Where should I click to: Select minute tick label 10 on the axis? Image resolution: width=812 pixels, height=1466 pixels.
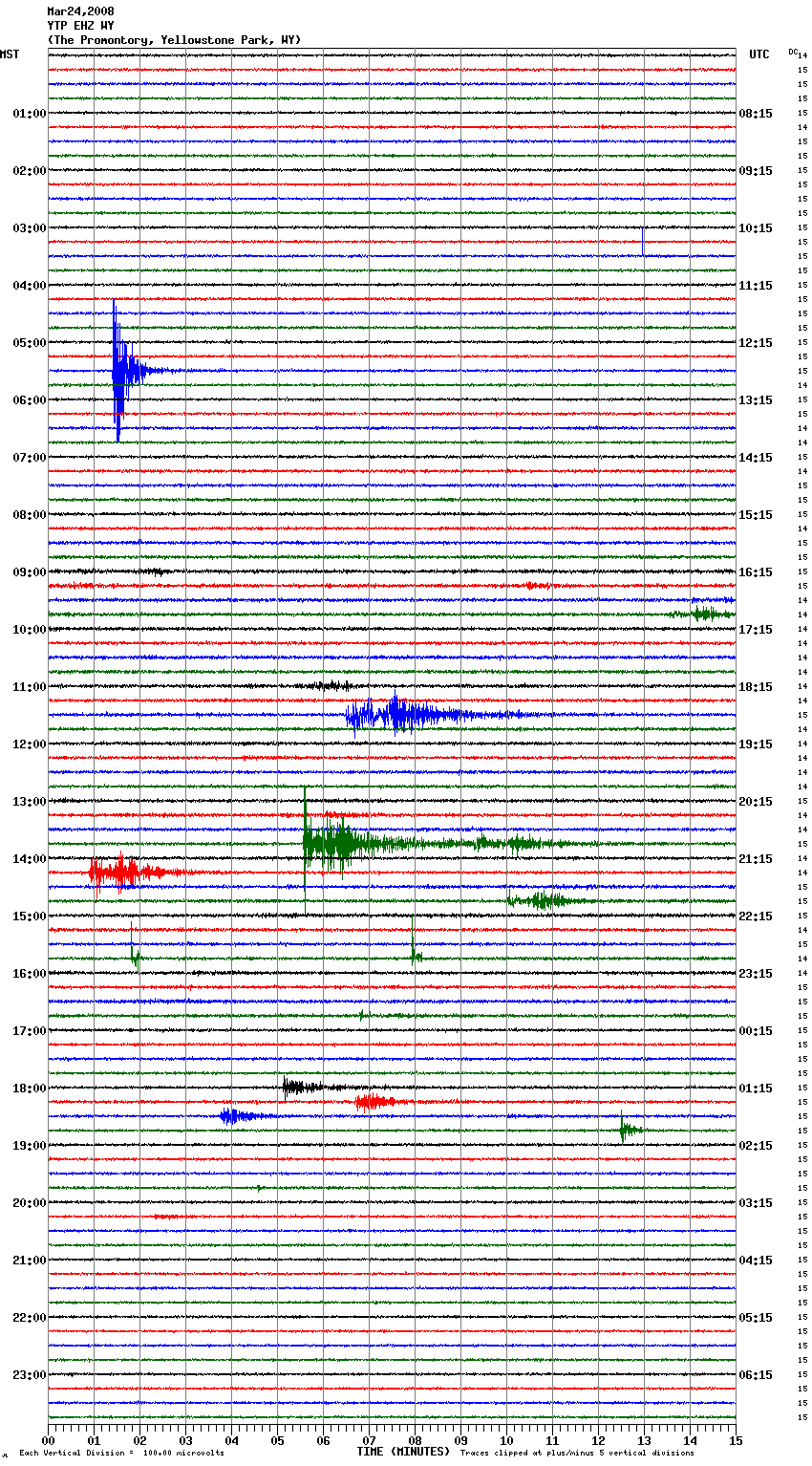[506, 1440]
